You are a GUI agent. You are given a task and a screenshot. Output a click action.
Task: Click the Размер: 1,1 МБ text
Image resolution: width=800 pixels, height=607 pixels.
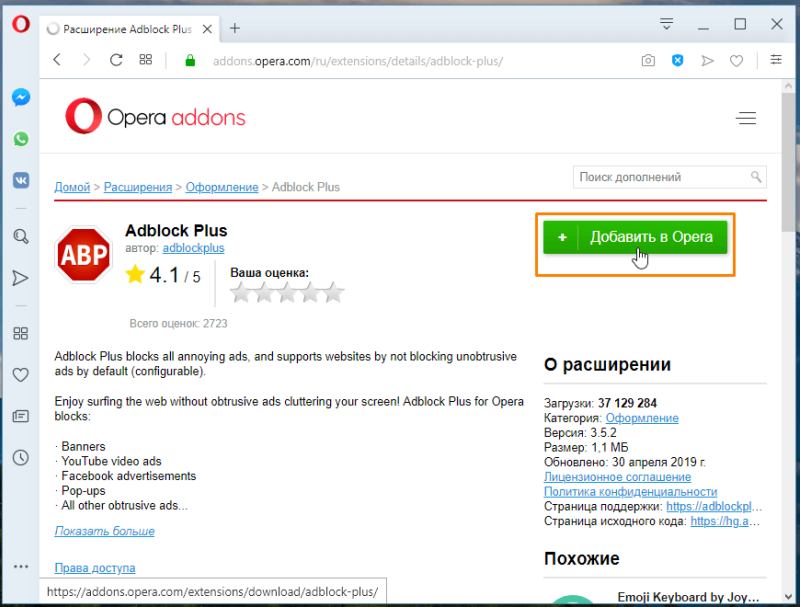(x=586, y=448)
